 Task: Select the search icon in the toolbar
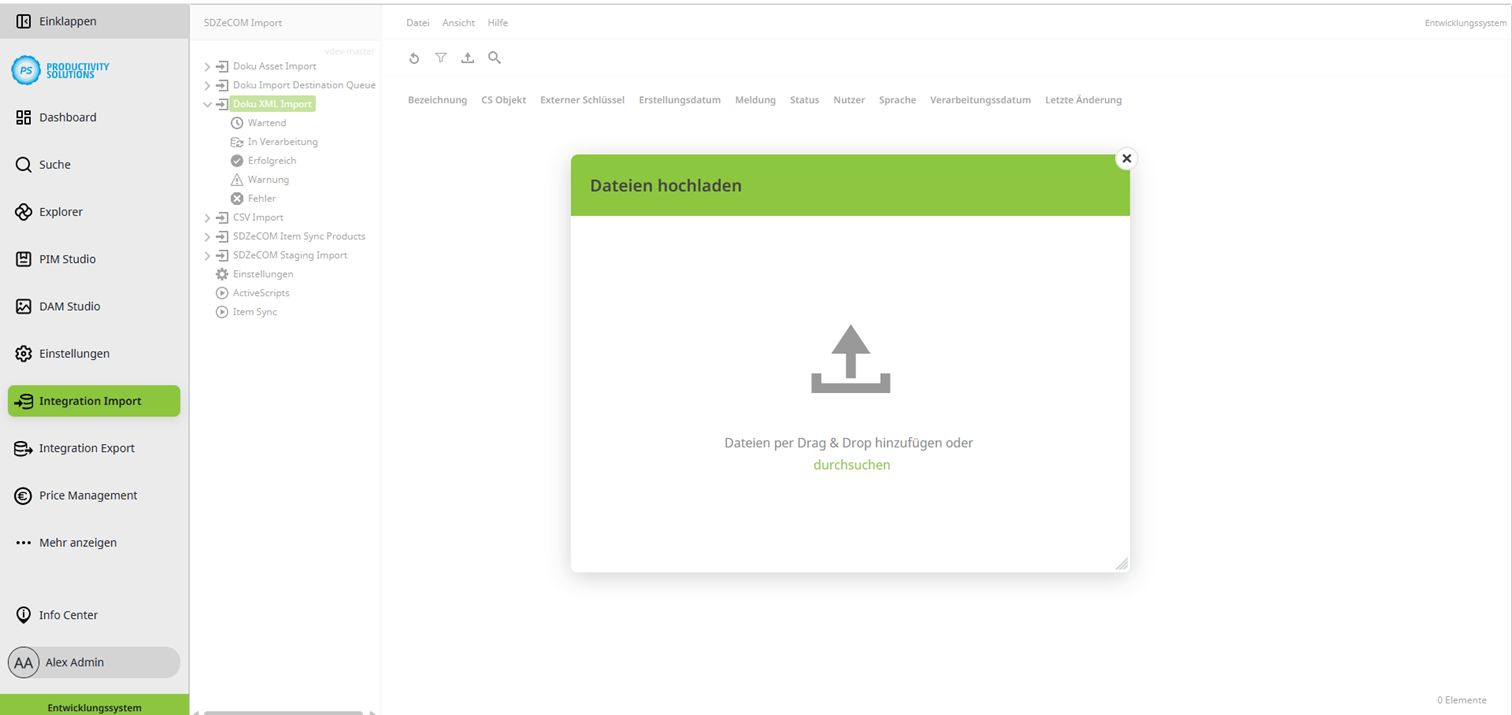(494, 58)
